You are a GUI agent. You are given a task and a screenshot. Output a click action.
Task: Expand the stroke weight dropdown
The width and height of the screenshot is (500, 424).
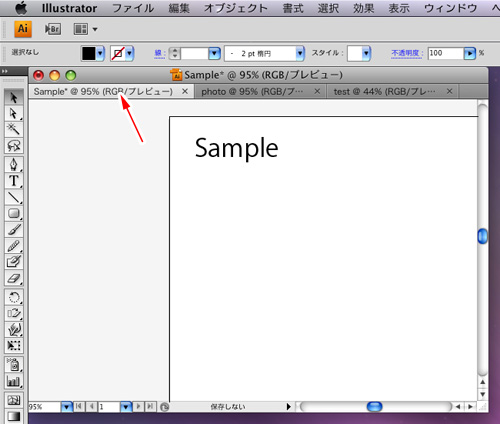coord(214,53)
